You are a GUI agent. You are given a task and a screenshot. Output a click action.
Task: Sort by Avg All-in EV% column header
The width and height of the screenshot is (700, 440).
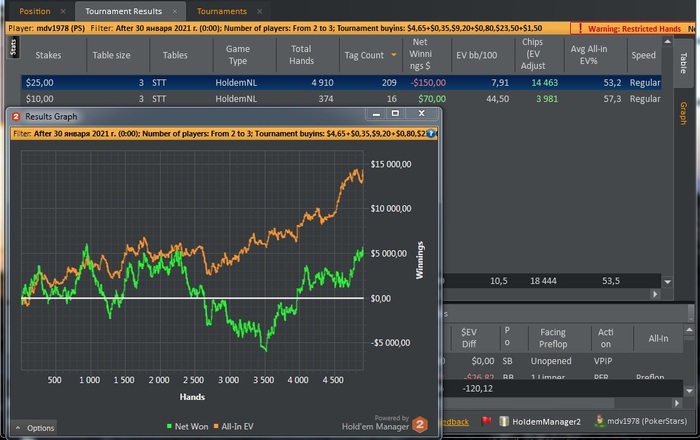click(x=588, y=55)
